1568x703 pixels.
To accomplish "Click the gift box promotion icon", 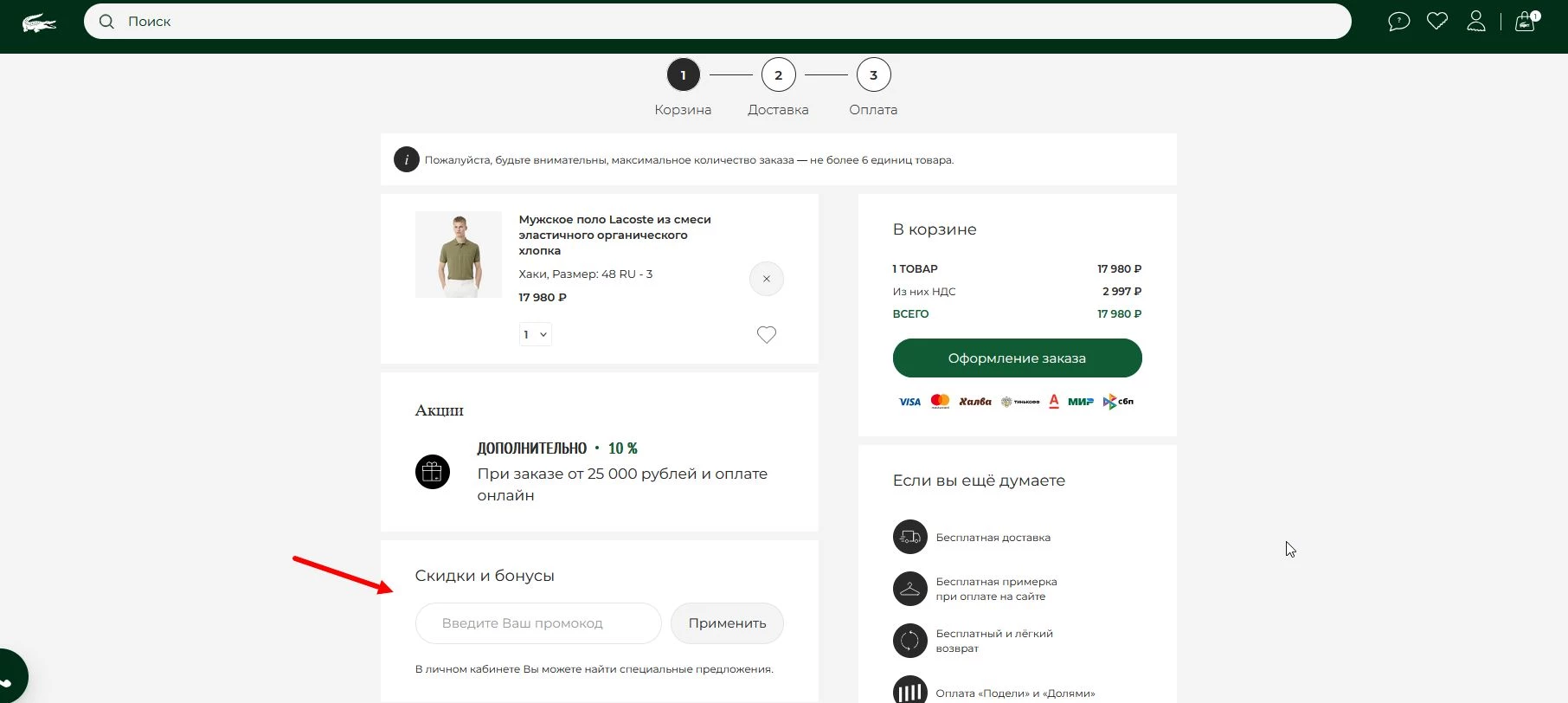I will pos(433,472).
